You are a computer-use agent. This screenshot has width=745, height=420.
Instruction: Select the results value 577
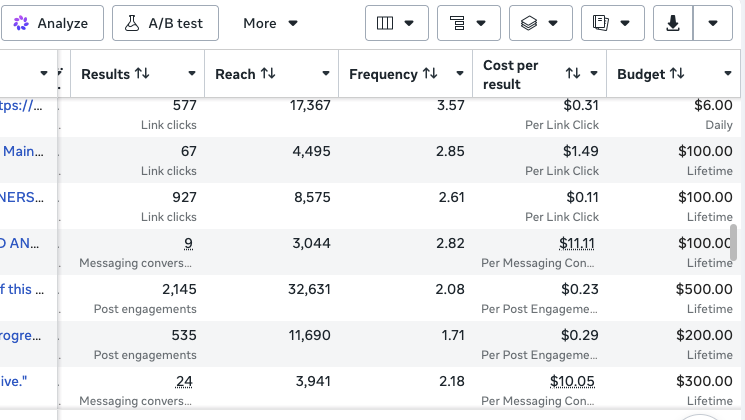(184, 105)
